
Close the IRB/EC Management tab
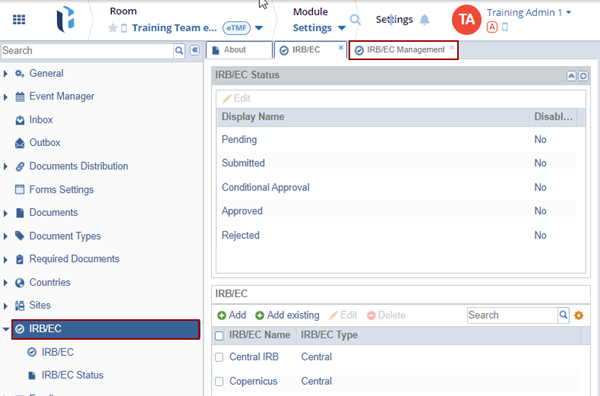tap(452, 47)
